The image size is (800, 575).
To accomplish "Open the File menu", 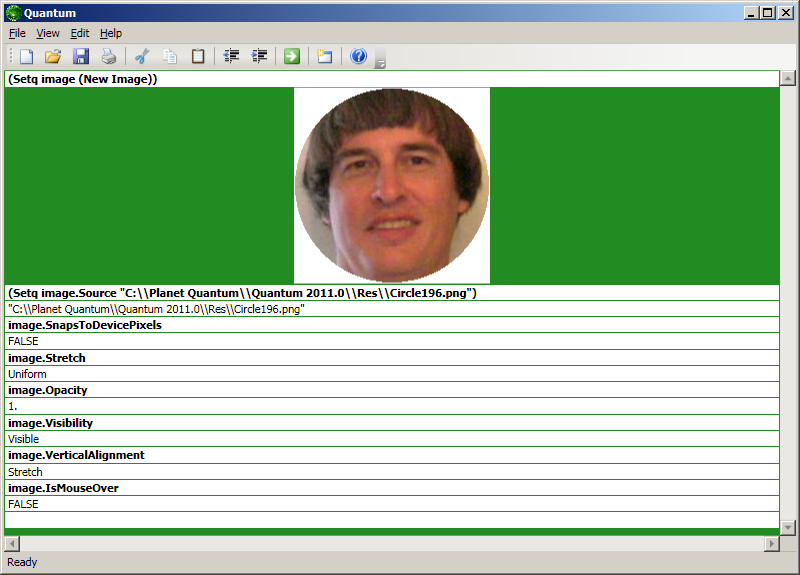I will pyautogui.click(x=17, y=33).
